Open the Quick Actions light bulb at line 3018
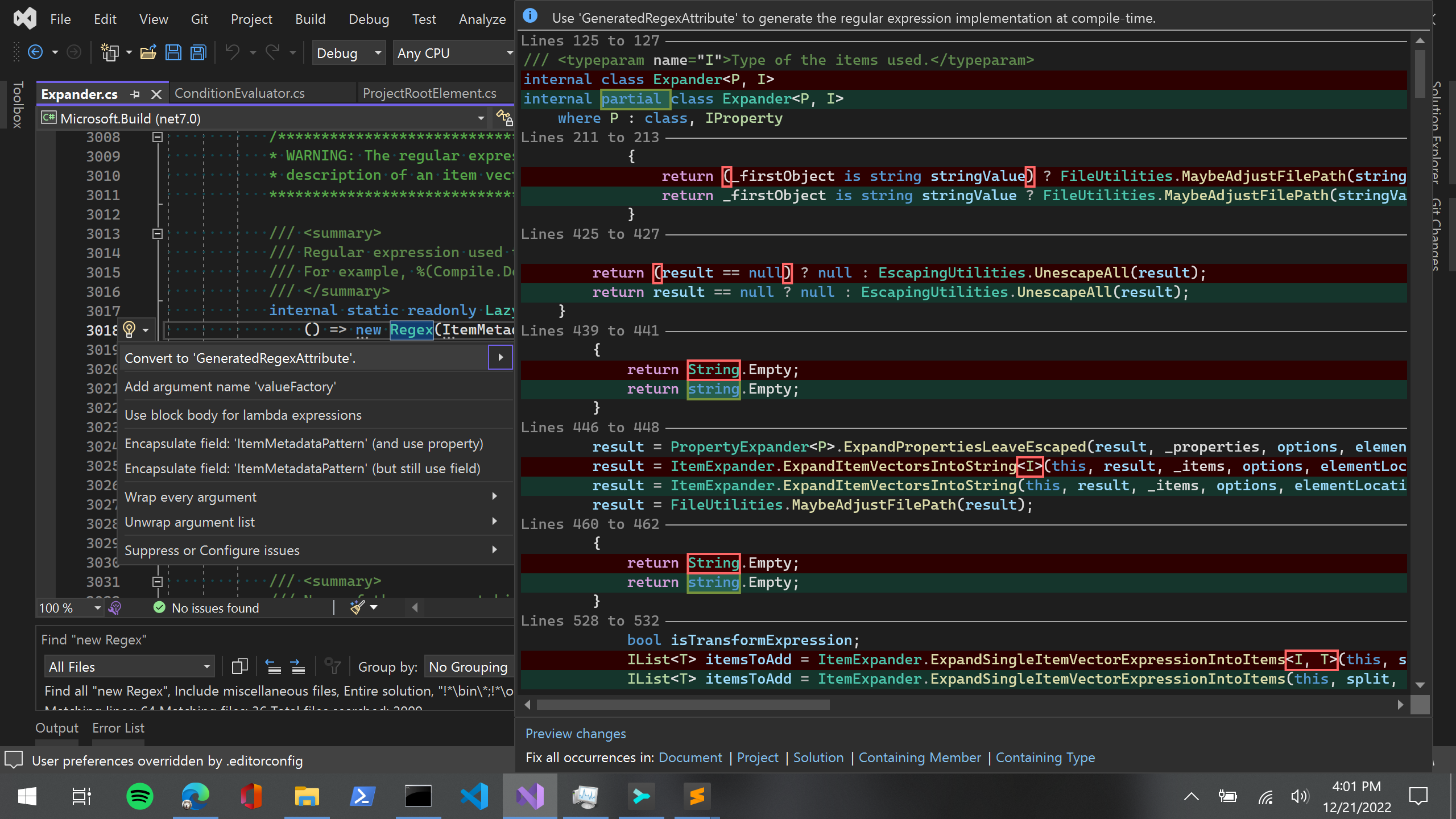This screenshot has height=819, width=1456. 129,330
